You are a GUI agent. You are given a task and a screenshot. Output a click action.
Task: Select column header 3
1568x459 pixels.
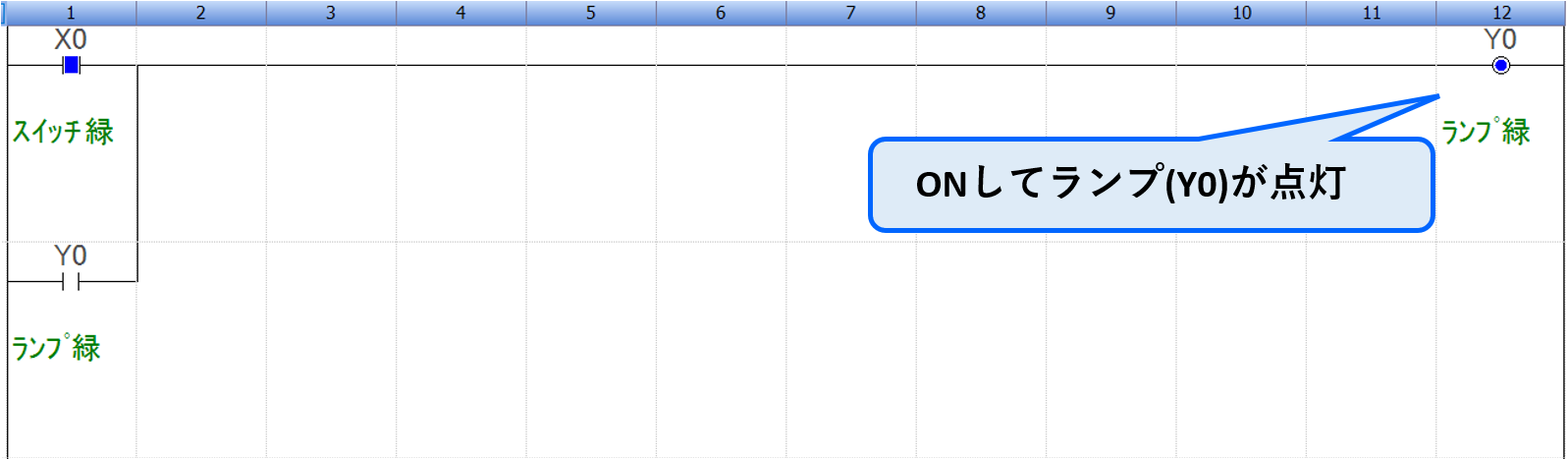click(x=331, y=13)
